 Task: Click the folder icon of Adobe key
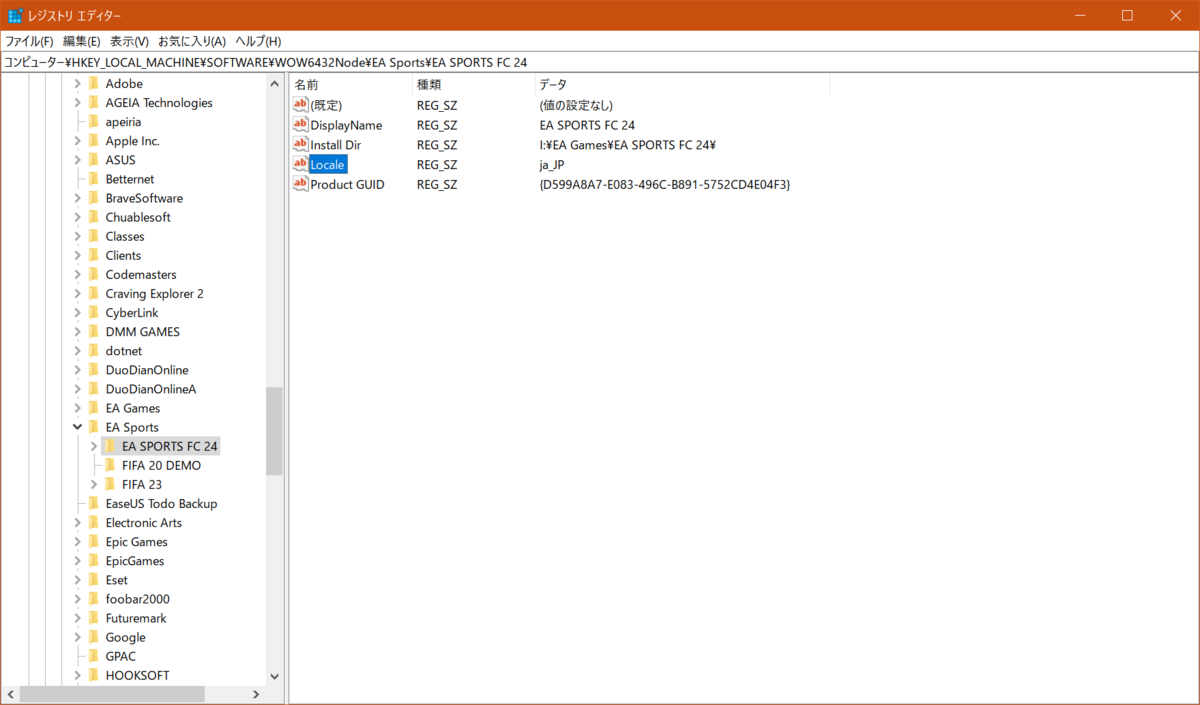click(x=94, y=84)
